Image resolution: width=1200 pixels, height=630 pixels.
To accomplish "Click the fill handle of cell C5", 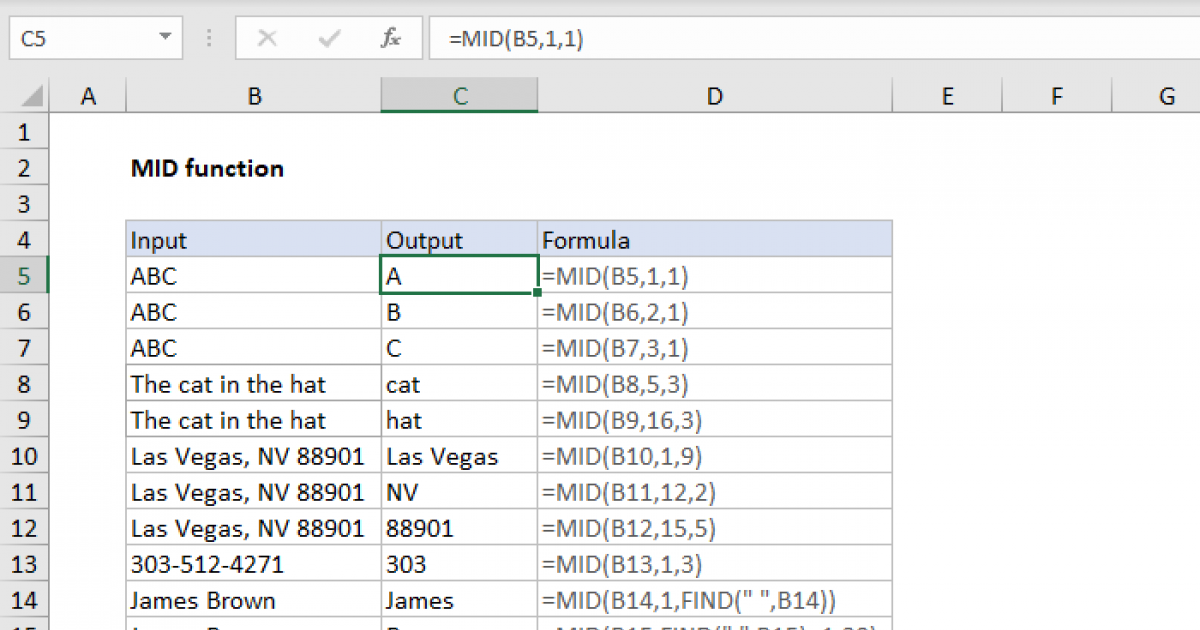I will tap(538, 293).
